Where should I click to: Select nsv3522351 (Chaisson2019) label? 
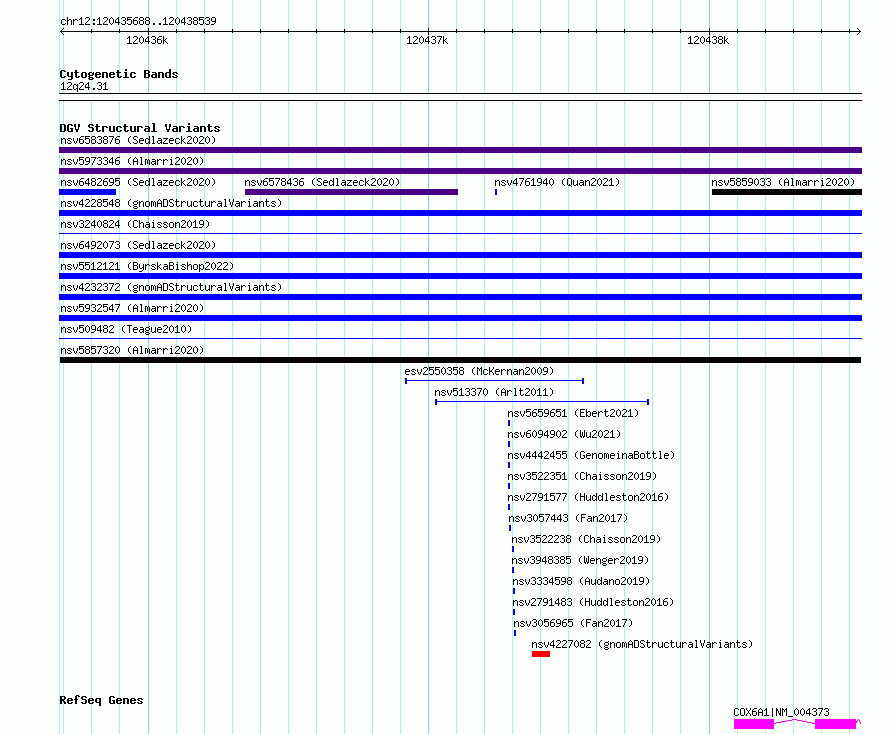point(582,476)
